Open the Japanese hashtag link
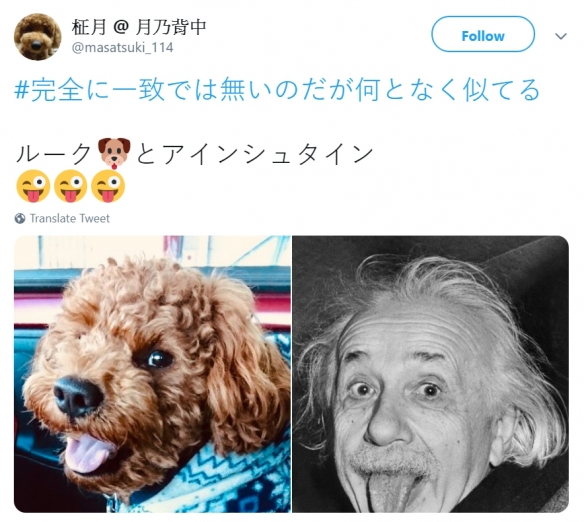 pyautogui.click(x=277, y=90)
